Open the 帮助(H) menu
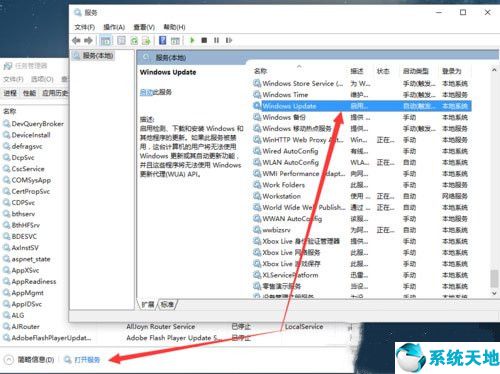Image resolution: width=500 pixels, height=374 pixels. [174, 27]
